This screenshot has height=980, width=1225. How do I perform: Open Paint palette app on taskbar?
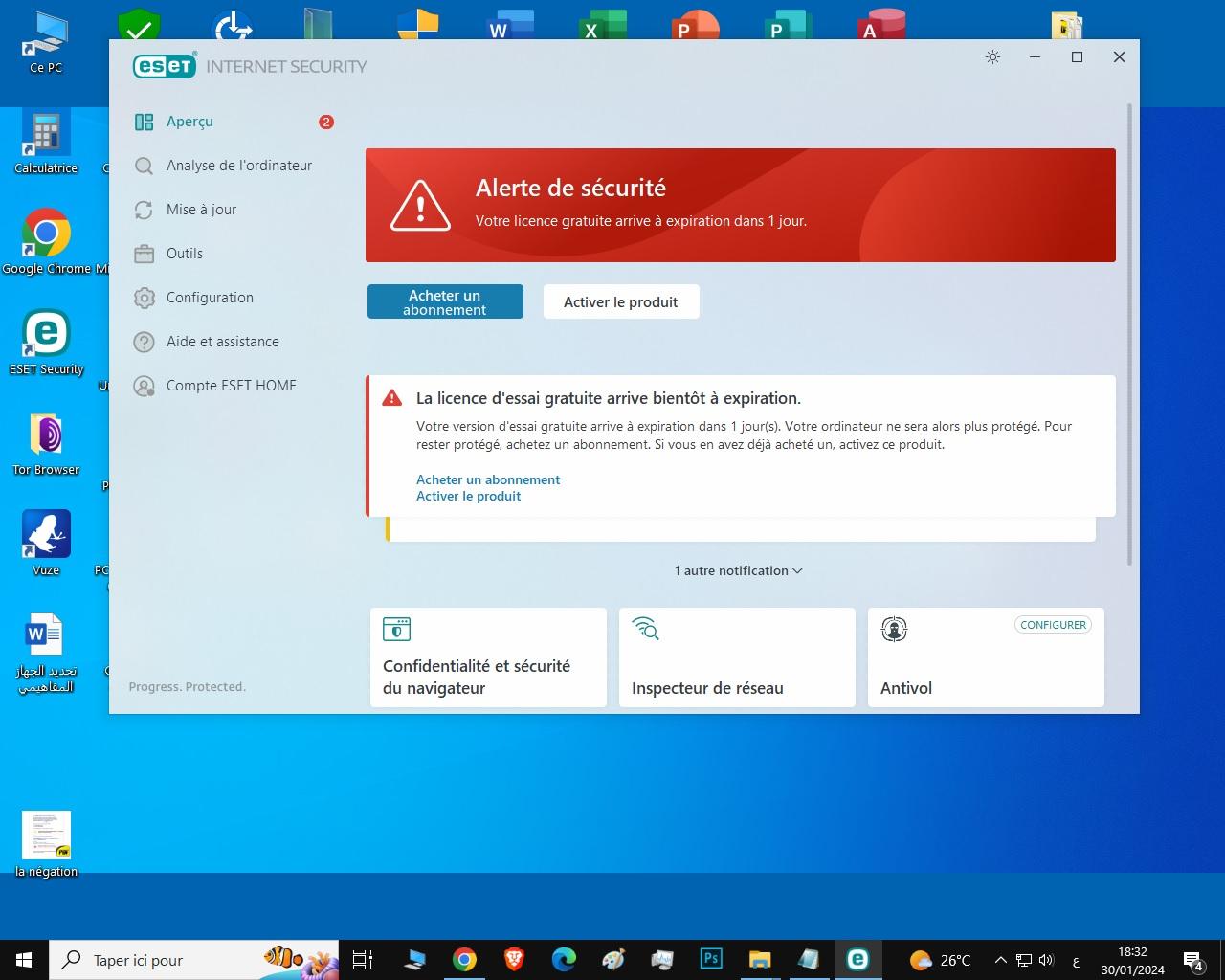coord(612,959)
